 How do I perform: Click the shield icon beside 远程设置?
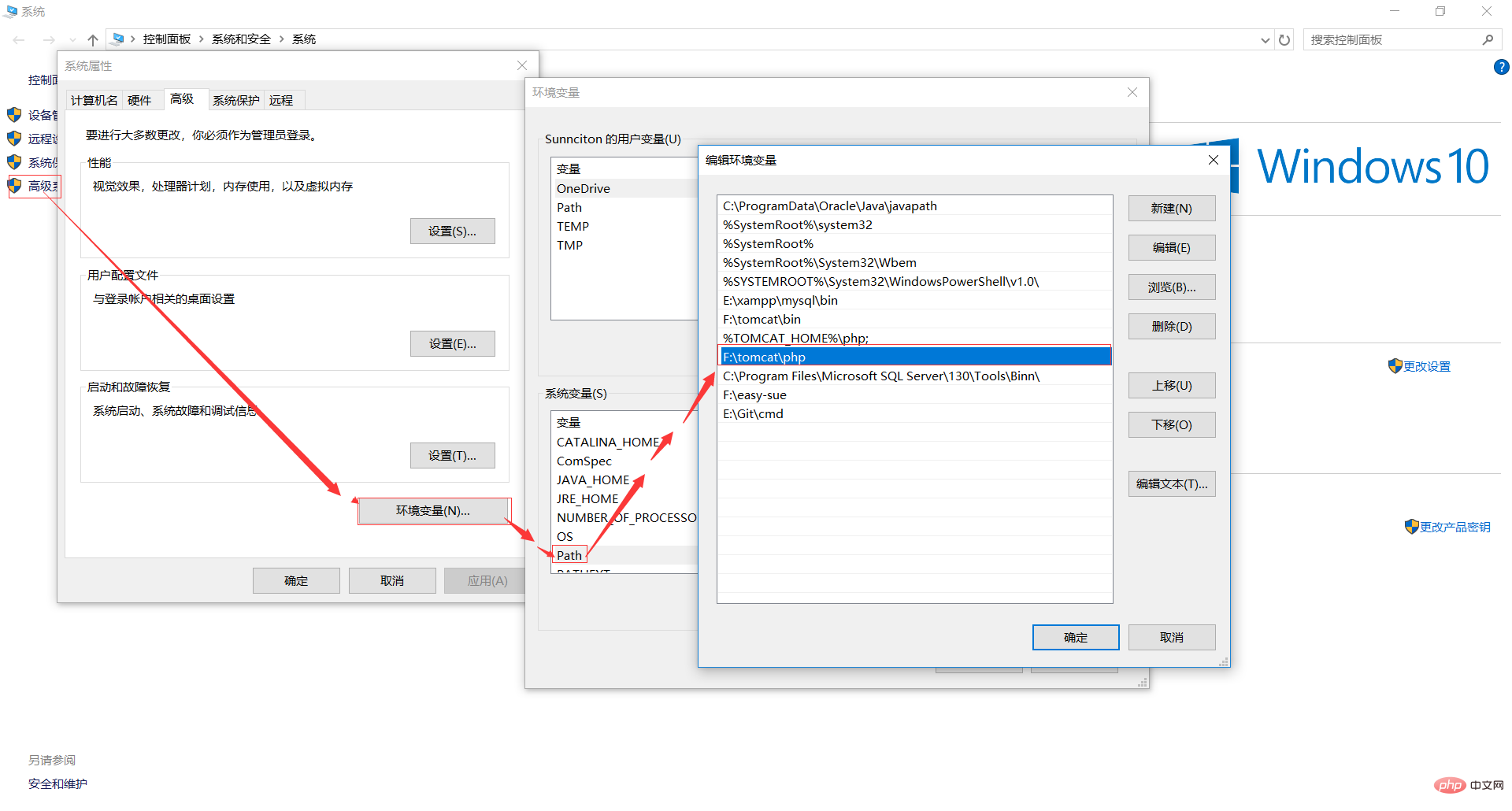(14, 139)
